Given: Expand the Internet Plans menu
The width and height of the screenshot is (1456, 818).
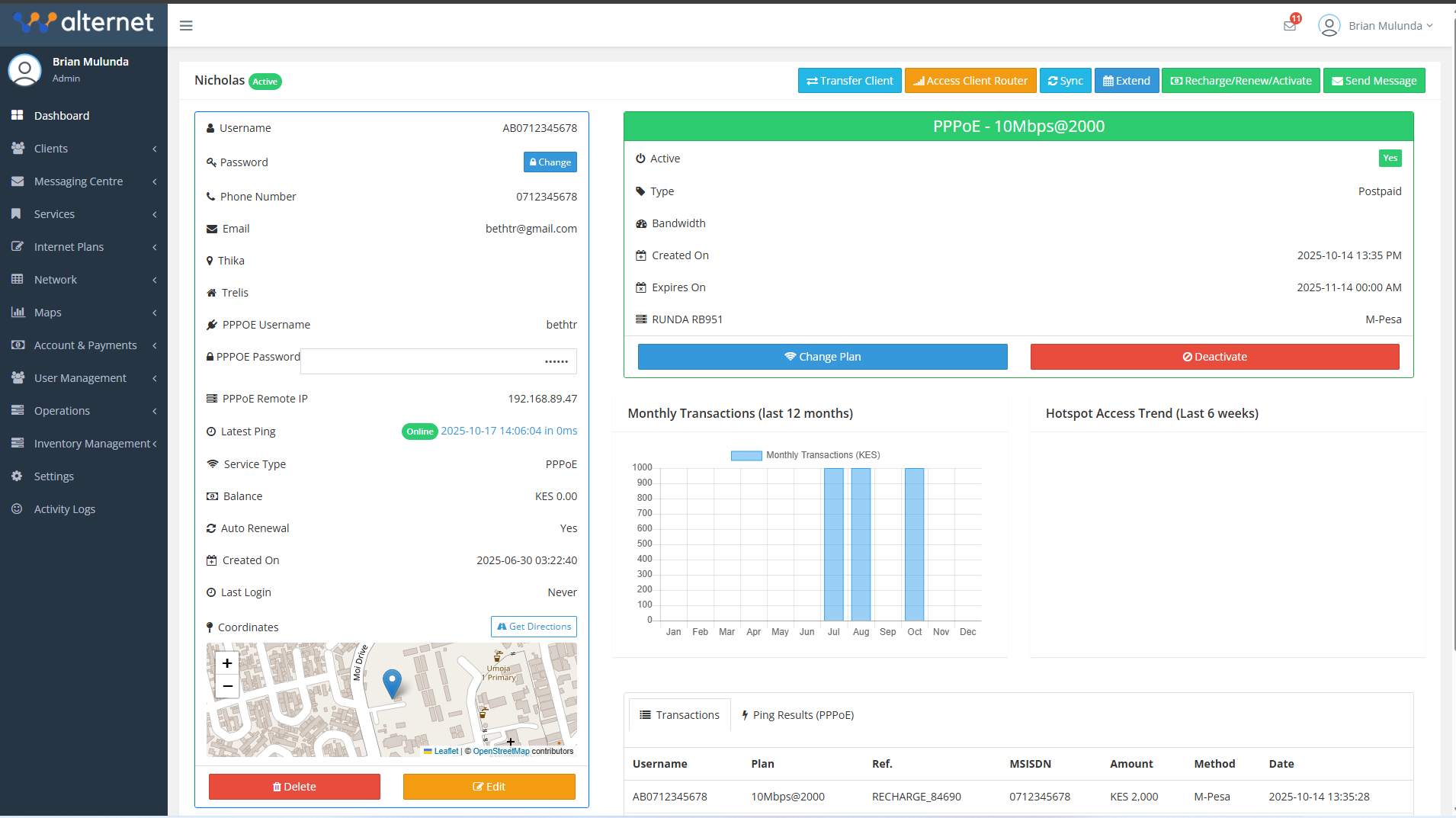Looking at the screenshot, I should pyautogui.click(x=69, y=246).
